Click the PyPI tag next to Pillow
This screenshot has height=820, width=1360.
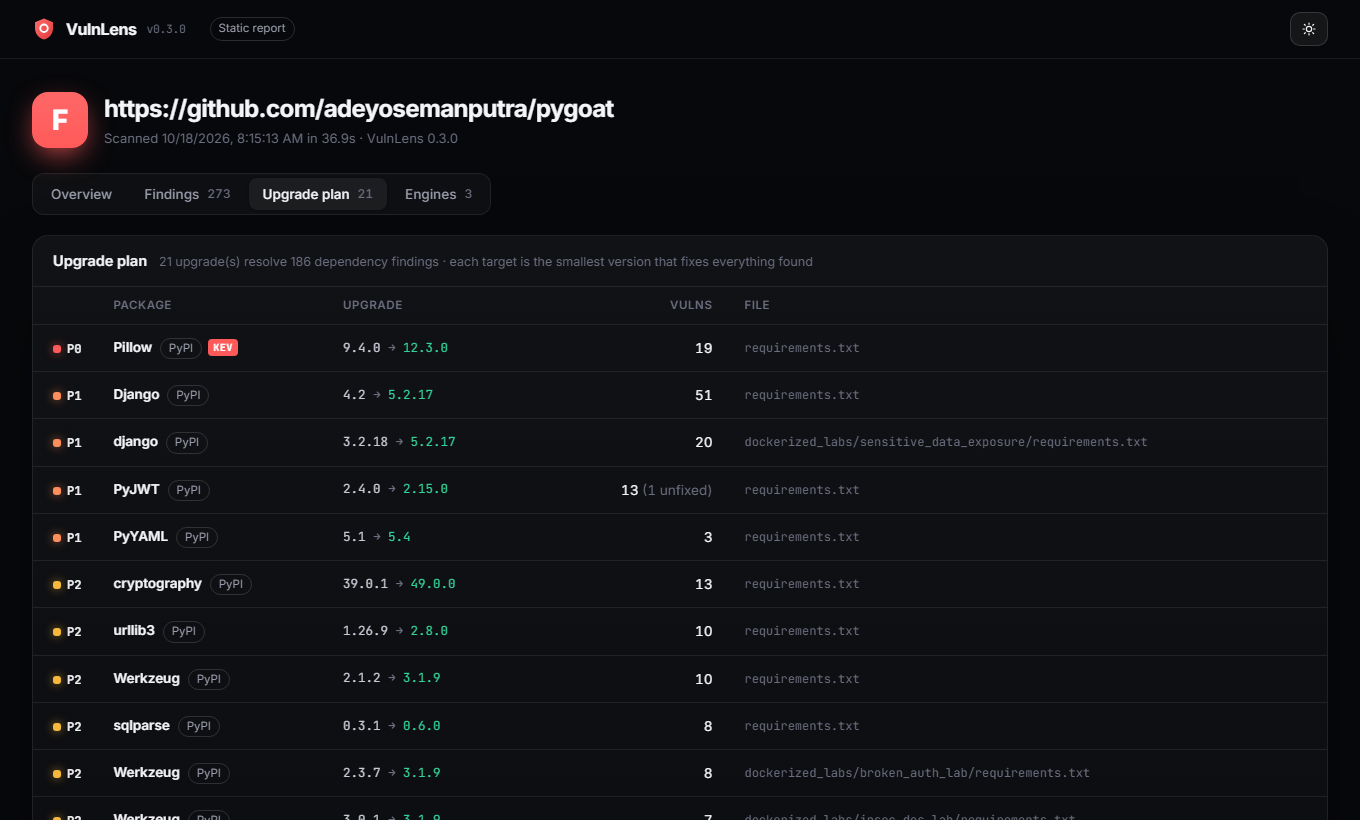(x=181, y=348)
